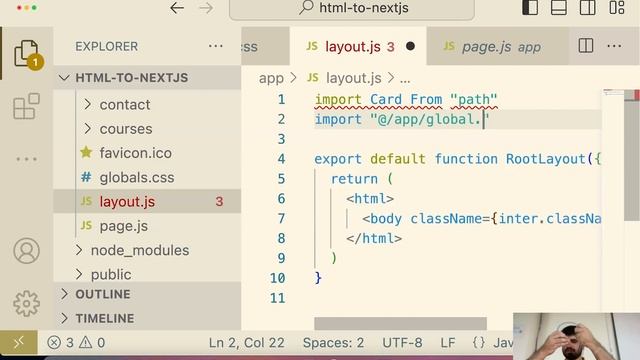Toggle the bottom panel layout icon
Image resolution: width=640 pixels, height=360 pixels.
(559, 8)
